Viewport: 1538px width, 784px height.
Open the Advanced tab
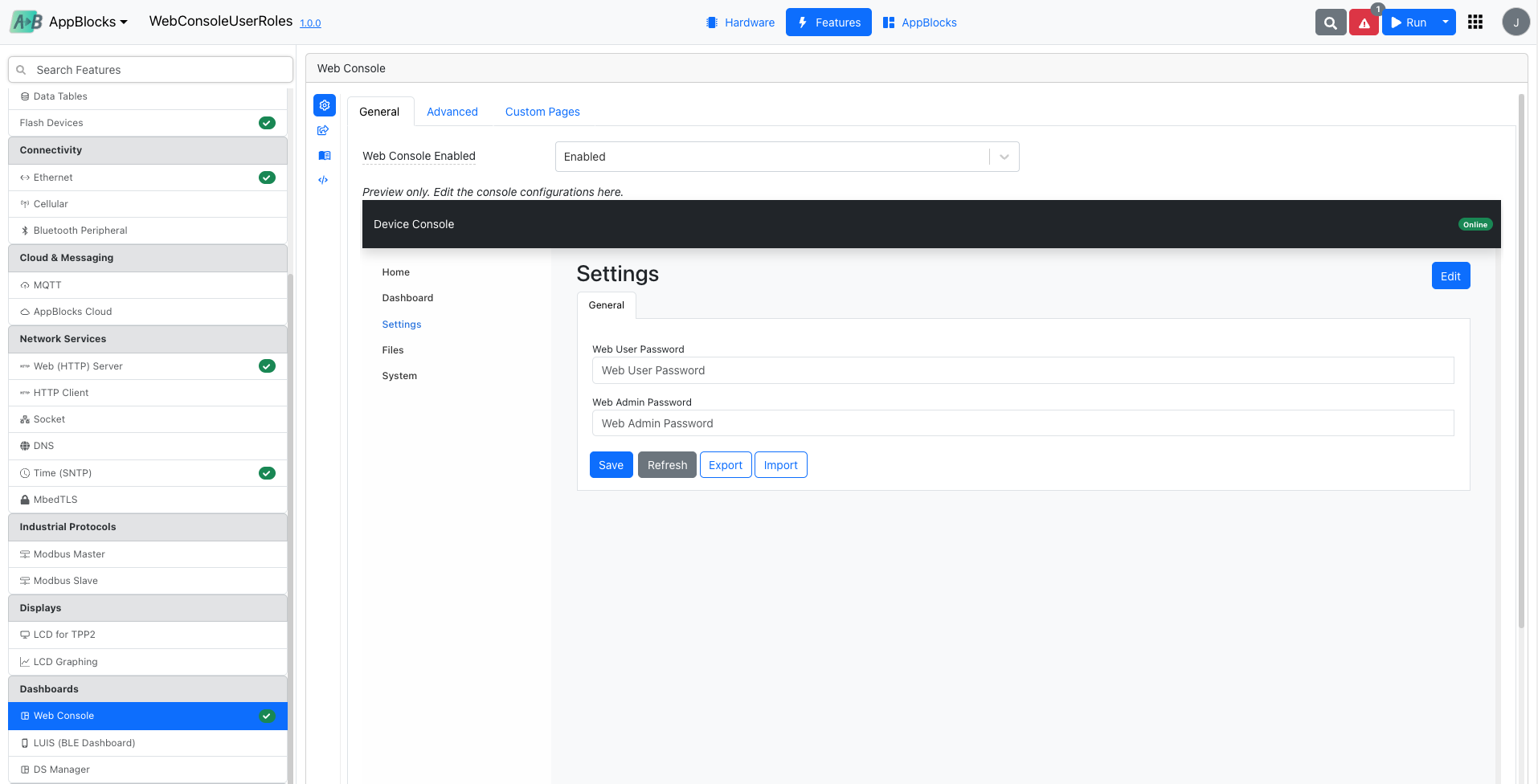[x=452, y=112]
